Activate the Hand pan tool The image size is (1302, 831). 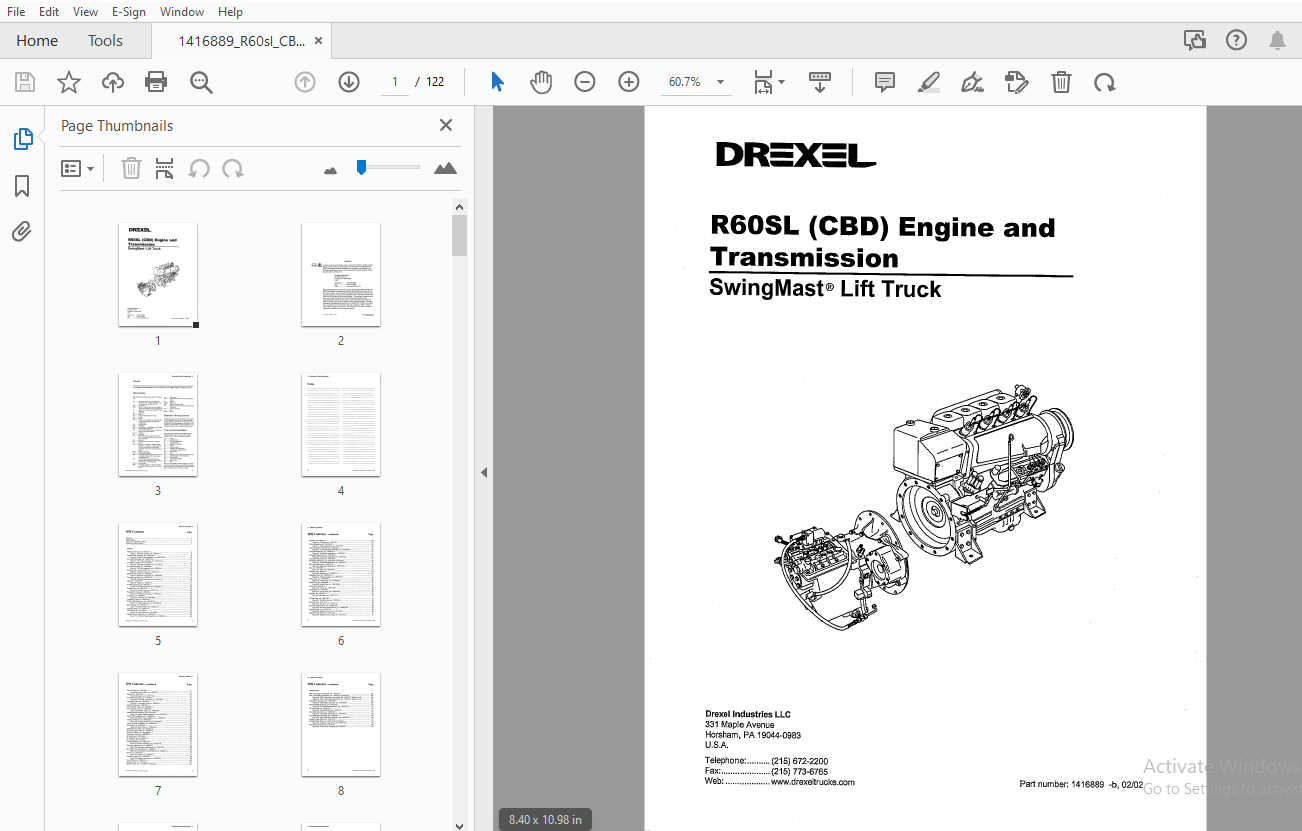pos(541,82)
